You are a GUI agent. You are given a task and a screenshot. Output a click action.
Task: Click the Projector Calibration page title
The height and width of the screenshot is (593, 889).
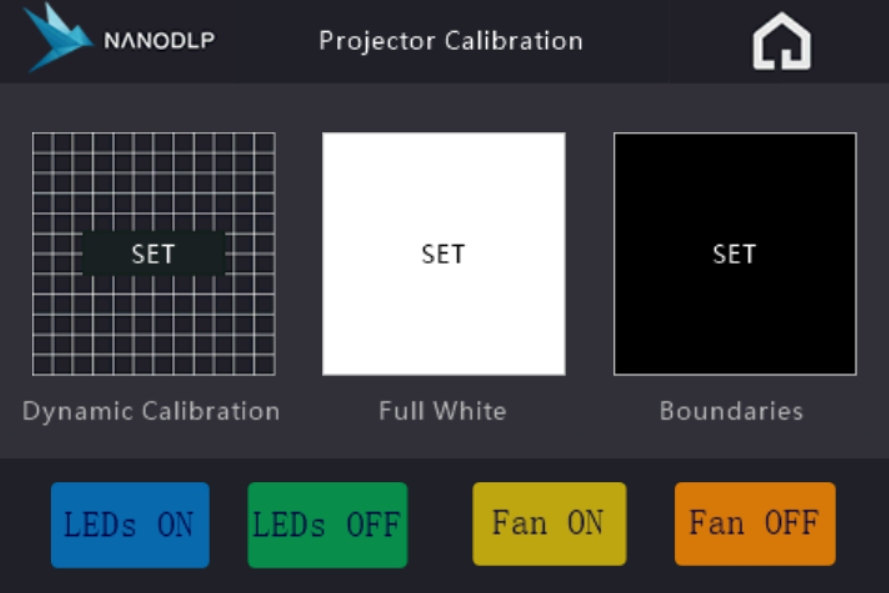point(450,41)
